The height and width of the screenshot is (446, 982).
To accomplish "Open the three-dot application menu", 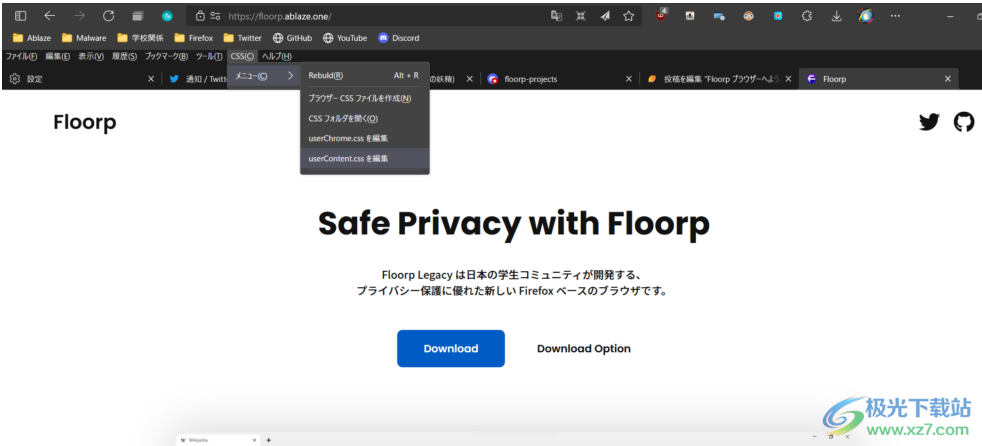I will [x=896, y=16].
